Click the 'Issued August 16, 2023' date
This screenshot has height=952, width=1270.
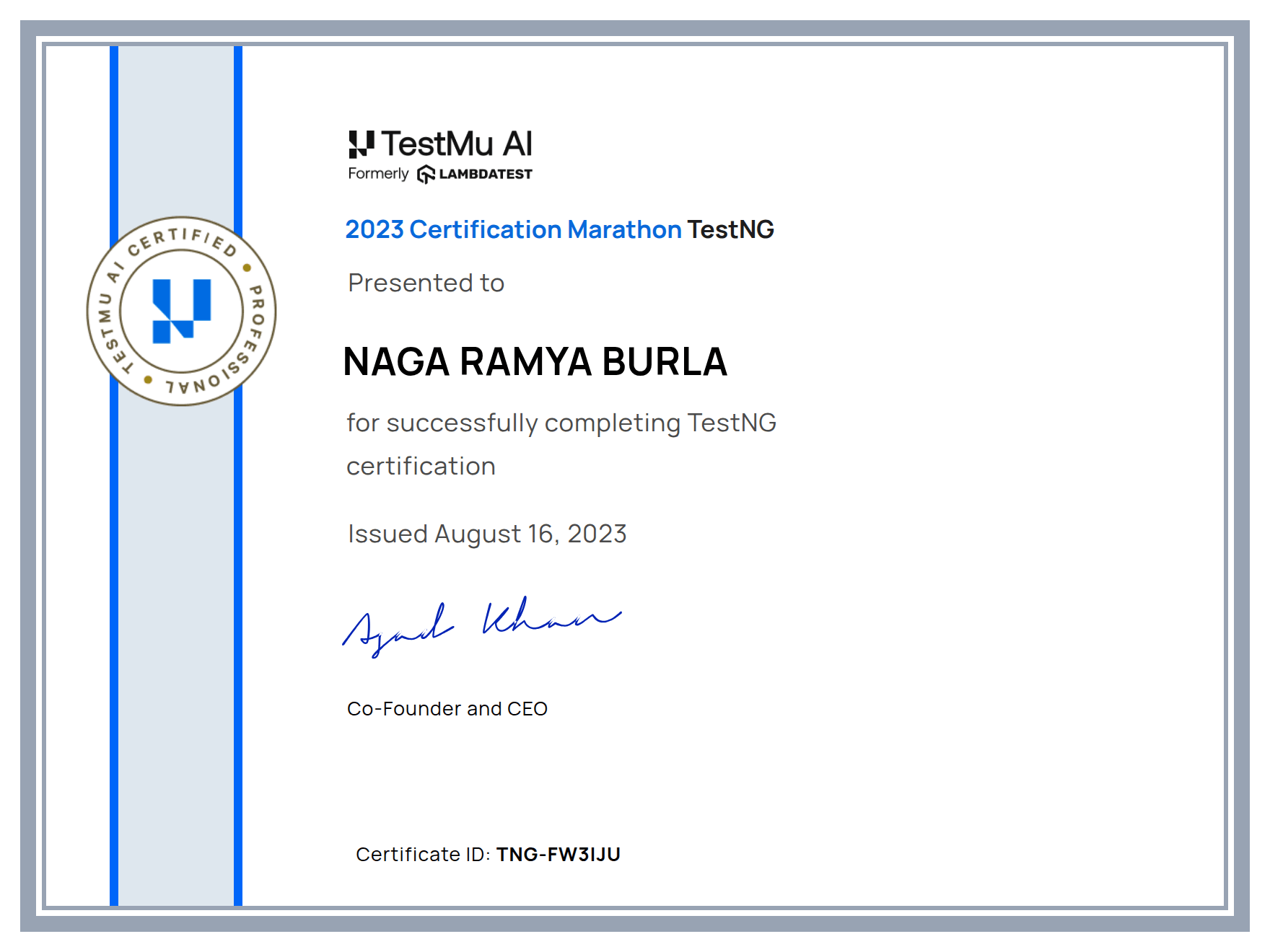[x=487, y=534]
